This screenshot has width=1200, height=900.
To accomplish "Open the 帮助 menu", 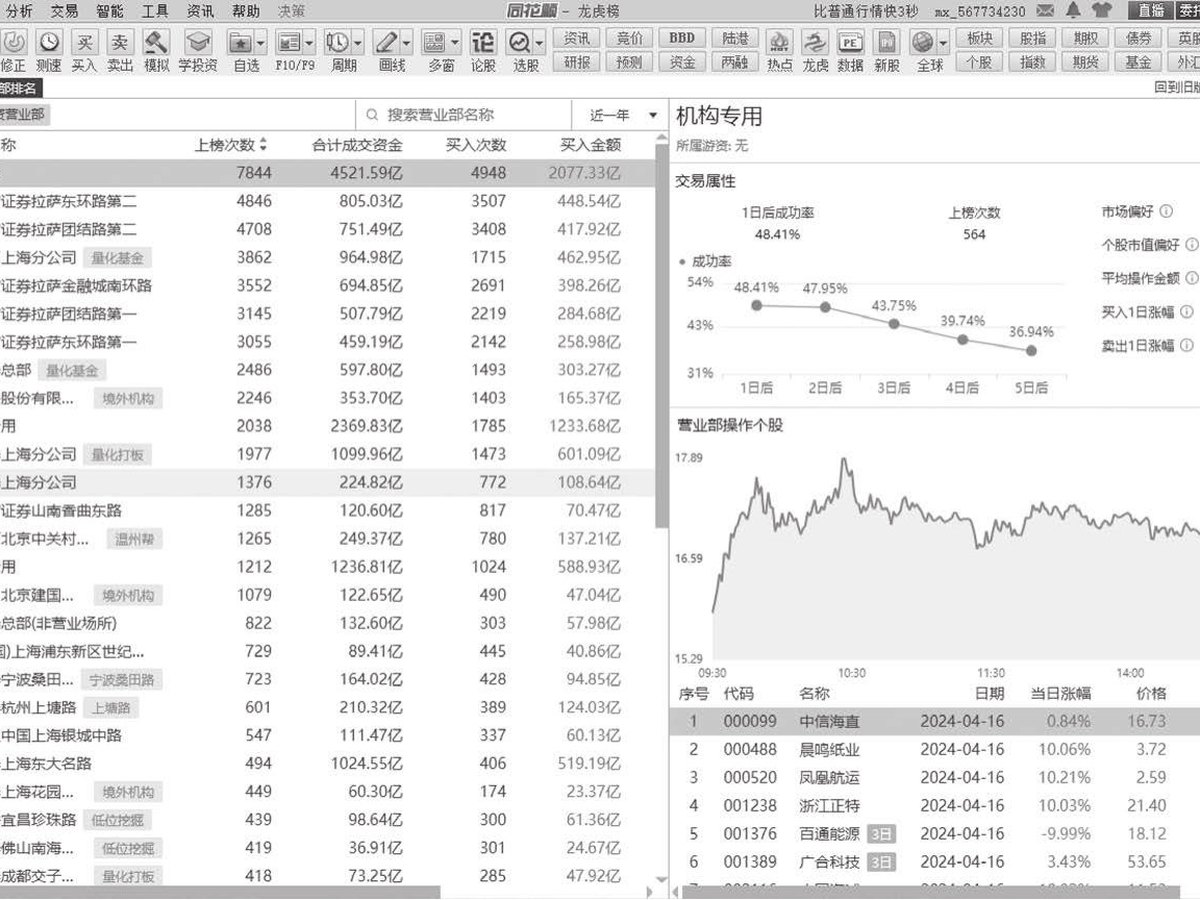I will [246, 10].
